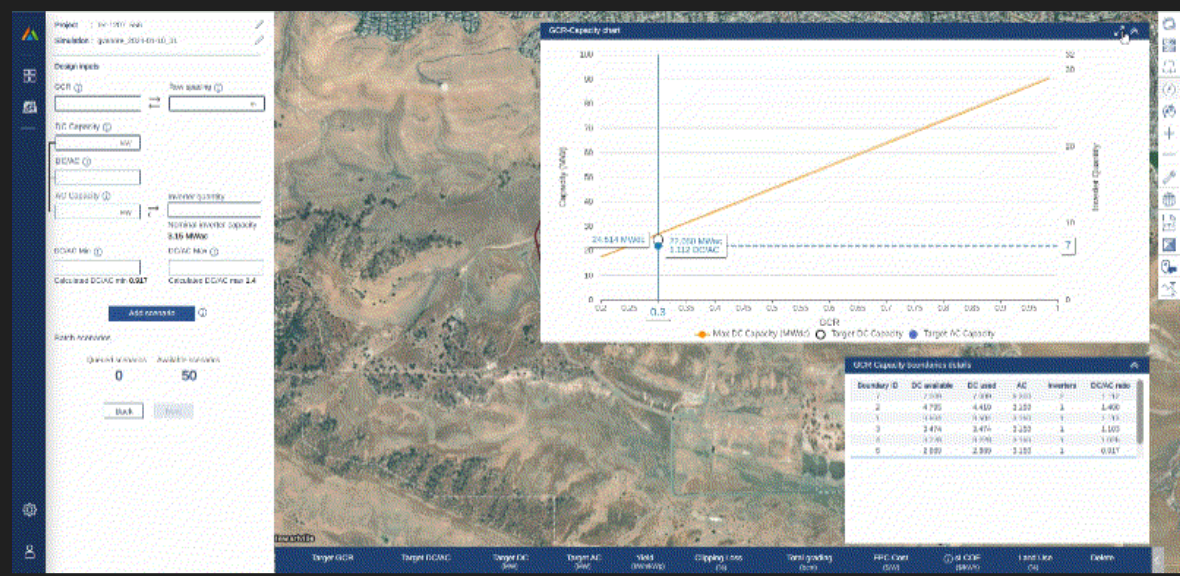The image size is (1180, 576).
Task: Click the Delete column header
Action: (1101, 559)
